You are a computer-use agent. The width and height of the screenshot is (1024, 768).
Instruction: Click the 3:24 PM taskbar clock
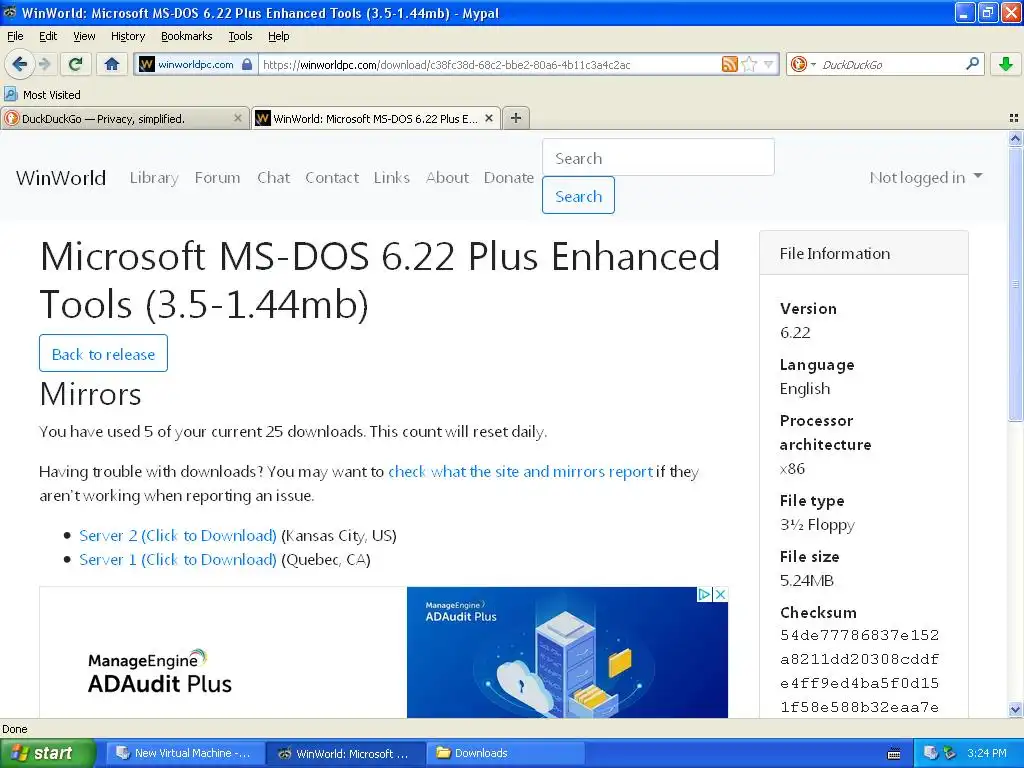point(987,753)
